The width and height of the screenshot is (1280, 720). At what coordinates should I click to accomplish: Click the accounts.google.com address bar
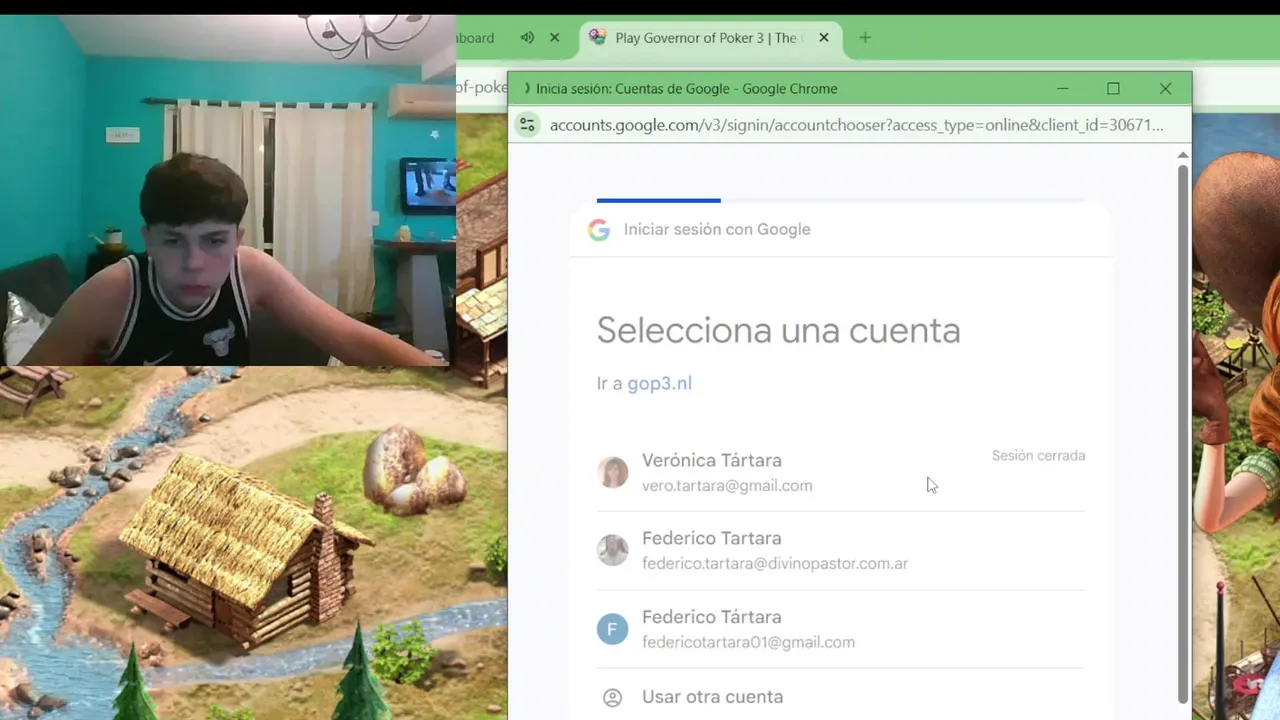coord(856,125)
